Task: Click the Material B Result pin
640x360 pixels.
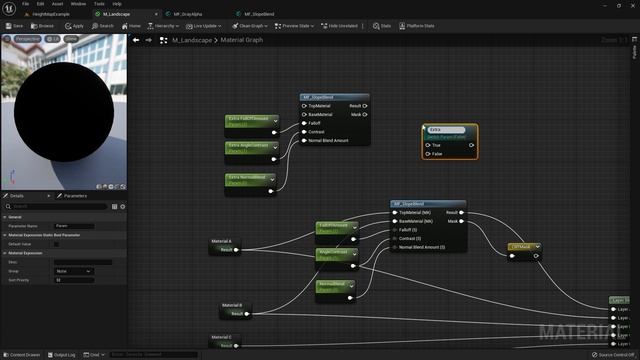Action: 247,314
